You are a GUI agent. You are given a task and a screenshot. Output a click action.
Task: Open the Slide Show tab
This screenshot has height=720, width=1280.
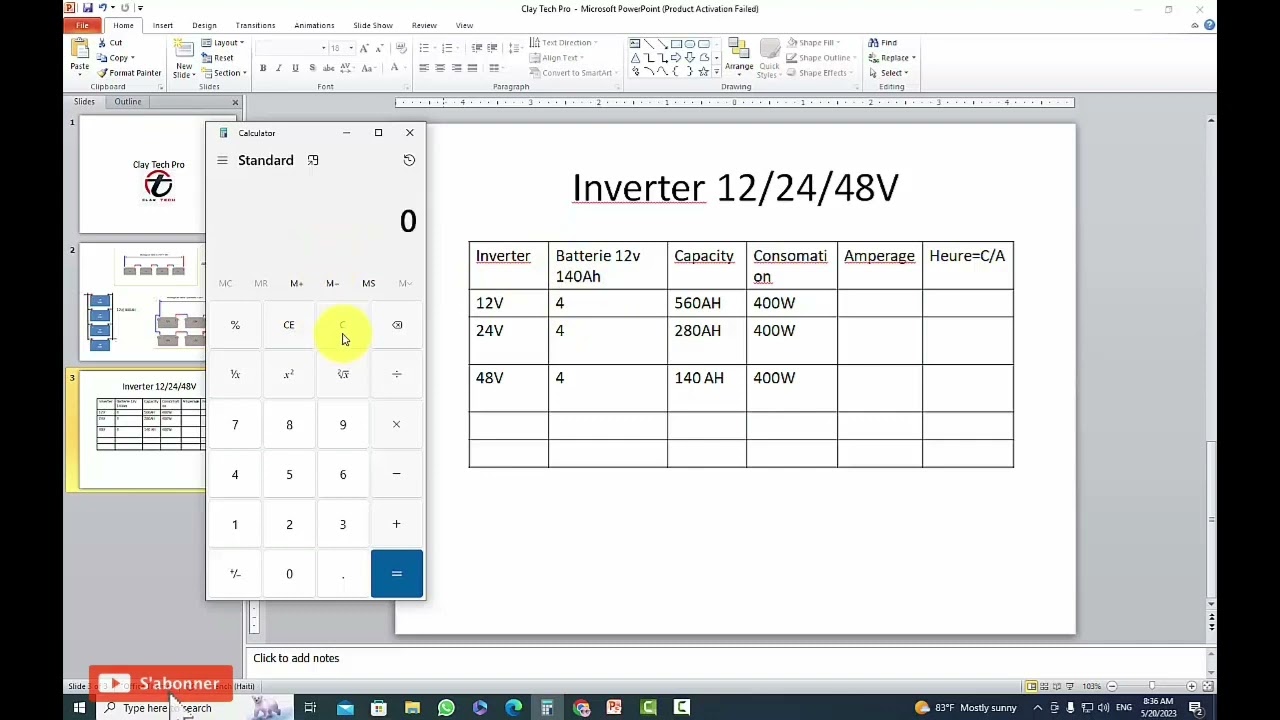tap(373, 25)
